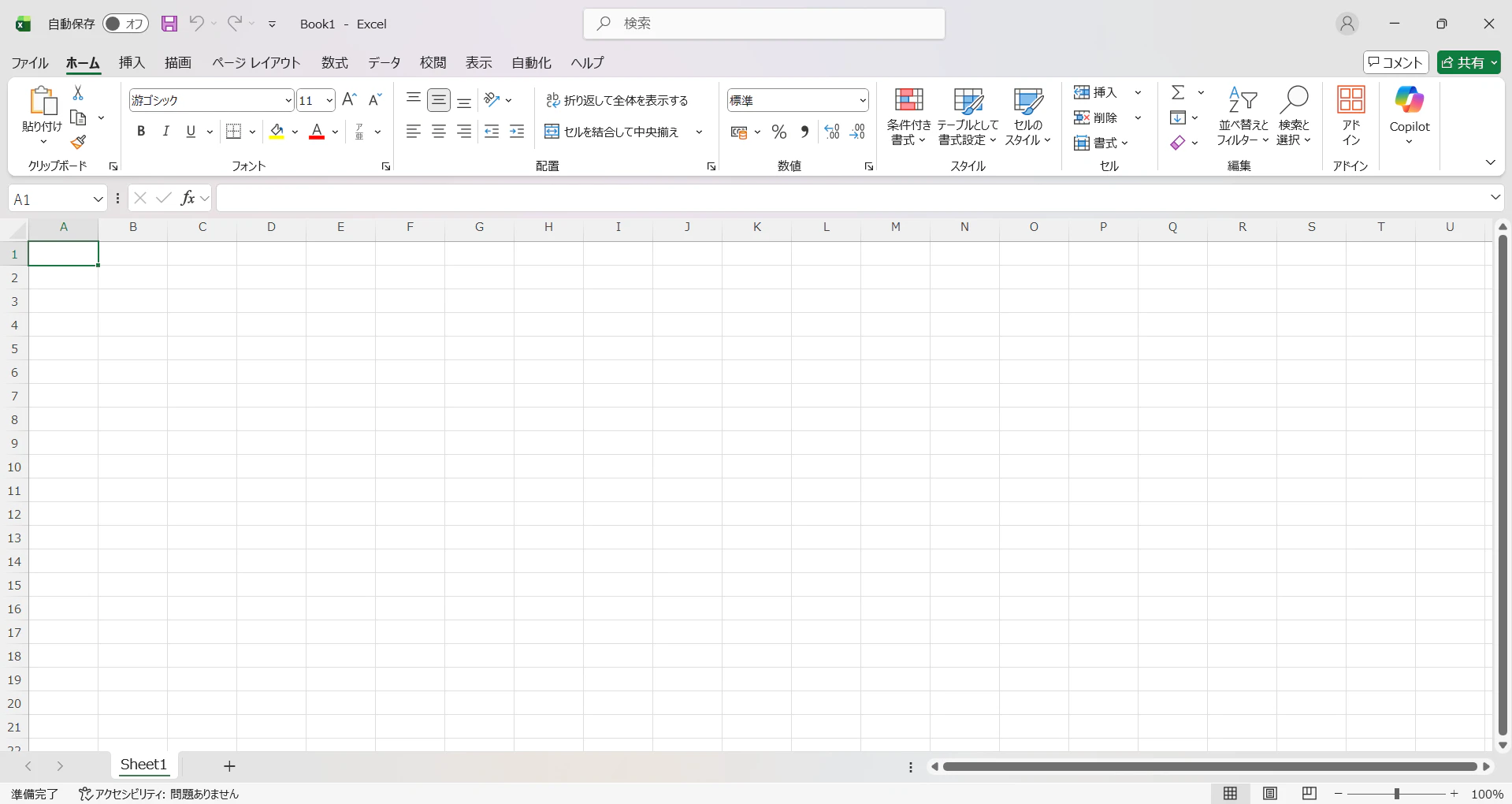
Task: Open fill color dropdown arrow
Action: click(x=295, y=132)
